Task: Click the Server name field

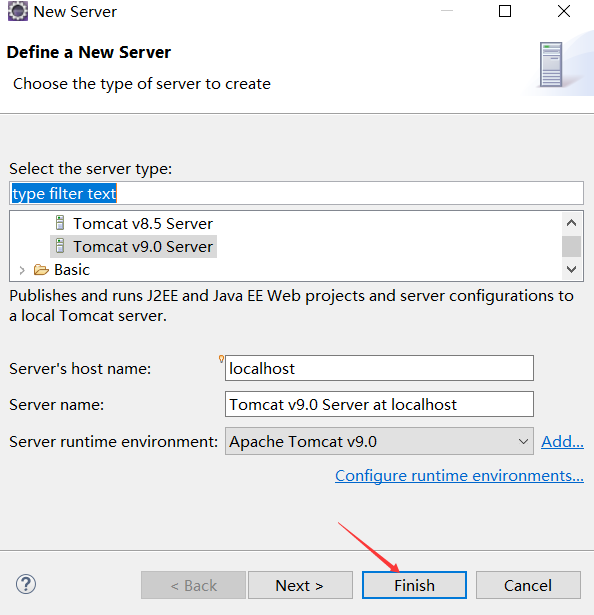Action: [379, 404]
